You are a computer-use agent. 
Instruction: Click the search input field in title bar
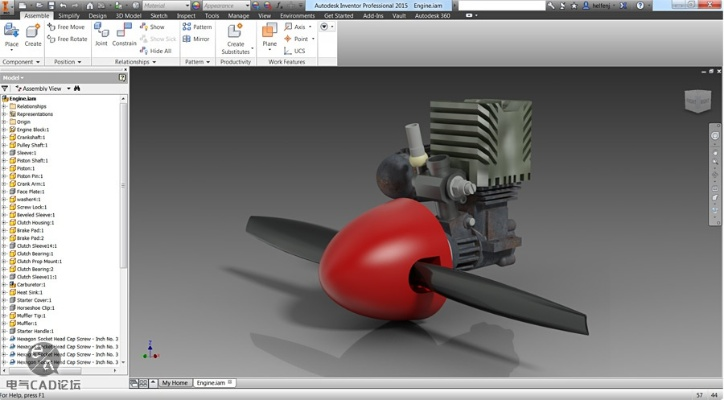coord(500,5)
